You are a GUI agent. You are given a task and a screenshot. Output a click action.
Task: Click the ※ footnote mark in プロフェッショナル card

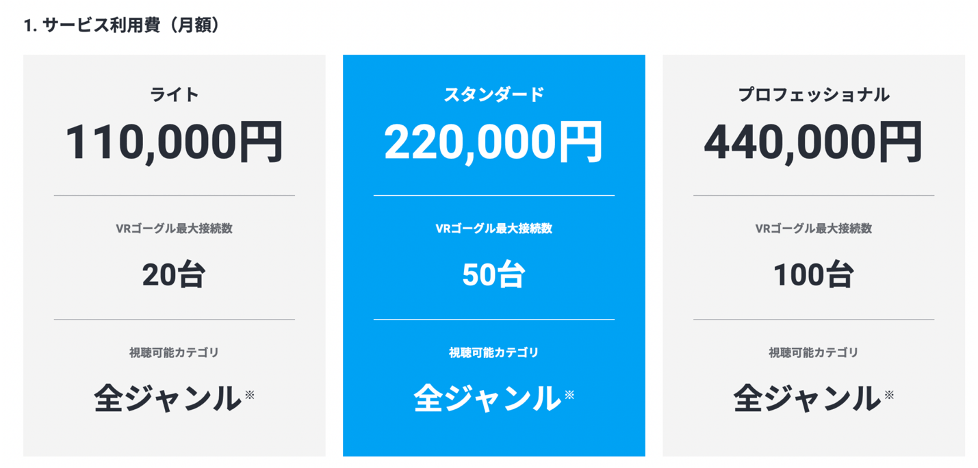(888, 394)
